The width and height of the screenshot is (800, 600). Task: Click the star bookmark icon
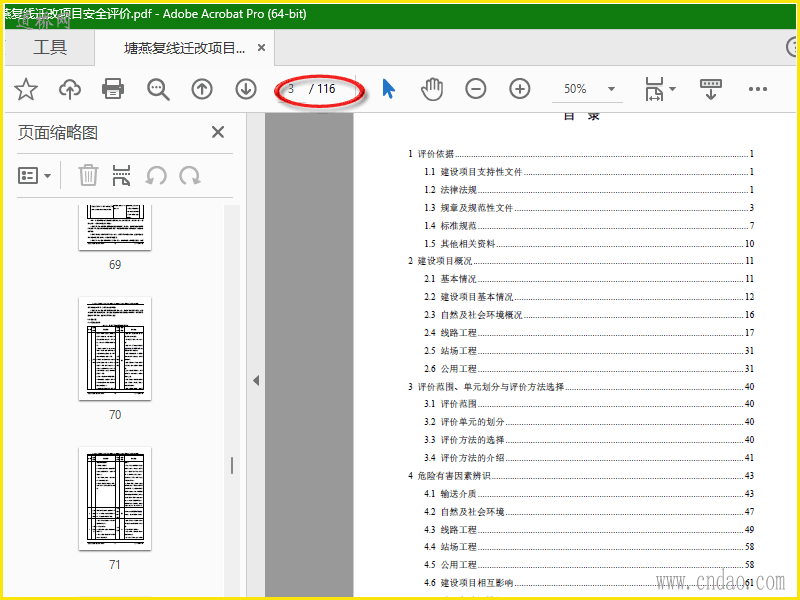[x=26, y=89]
